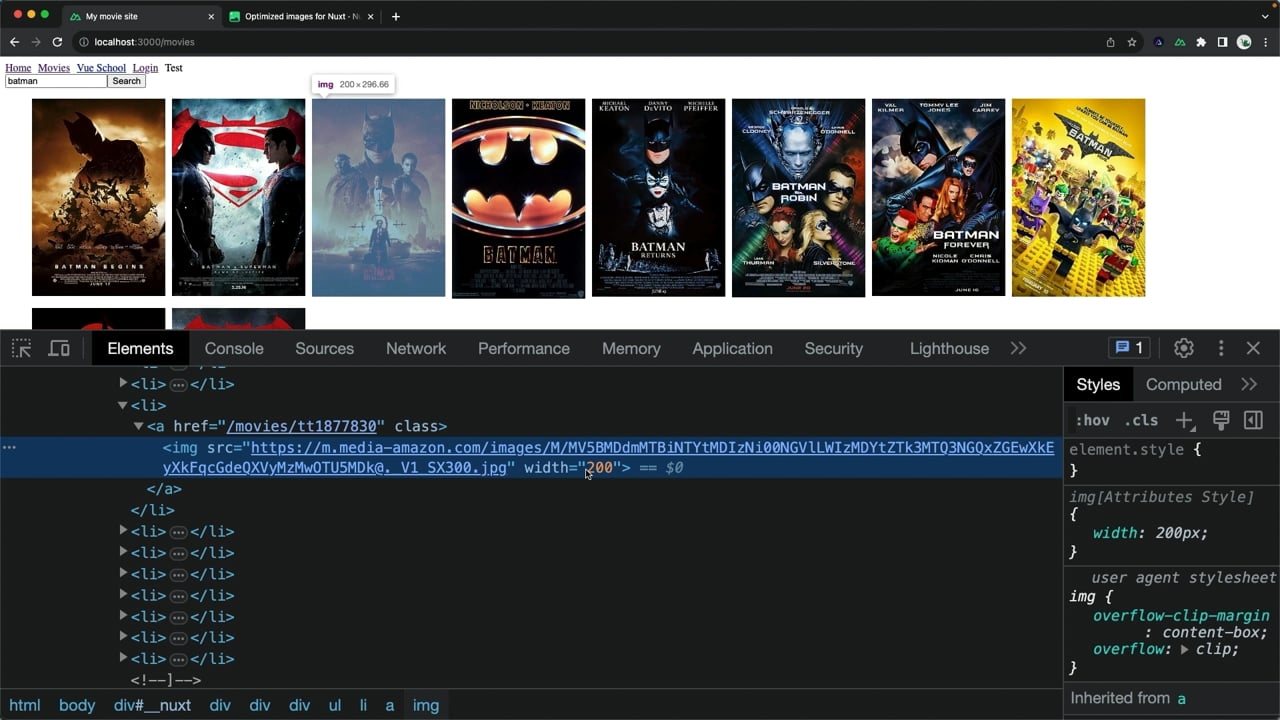Open the LEGO Batman yellow poster

tap(1078, 197)
